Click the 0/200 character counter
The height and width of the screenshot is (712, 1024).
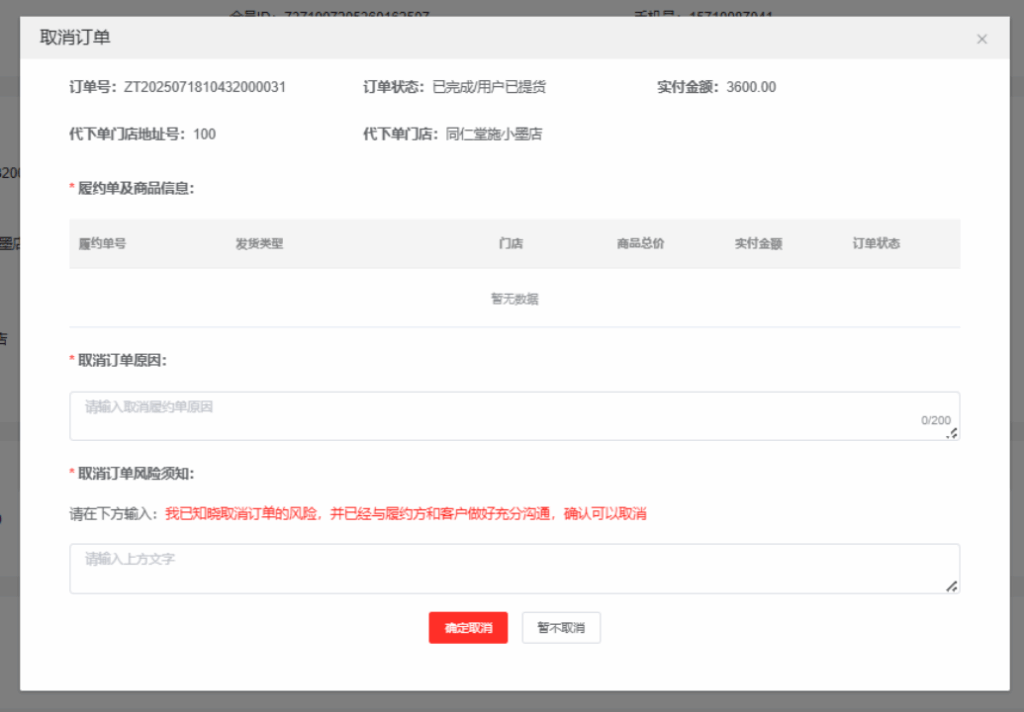click(x=935, y=421)
